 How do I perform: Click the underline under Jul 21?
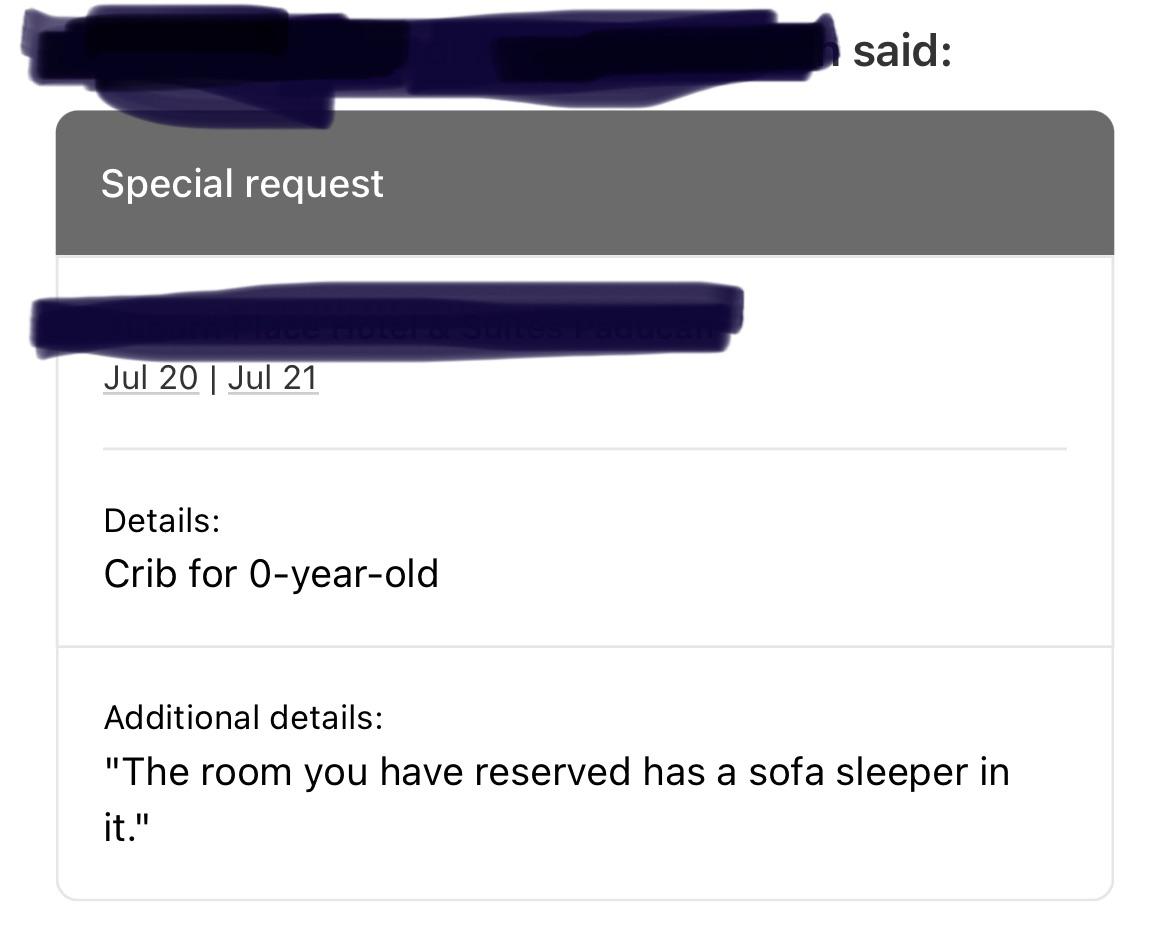point(274,394)
